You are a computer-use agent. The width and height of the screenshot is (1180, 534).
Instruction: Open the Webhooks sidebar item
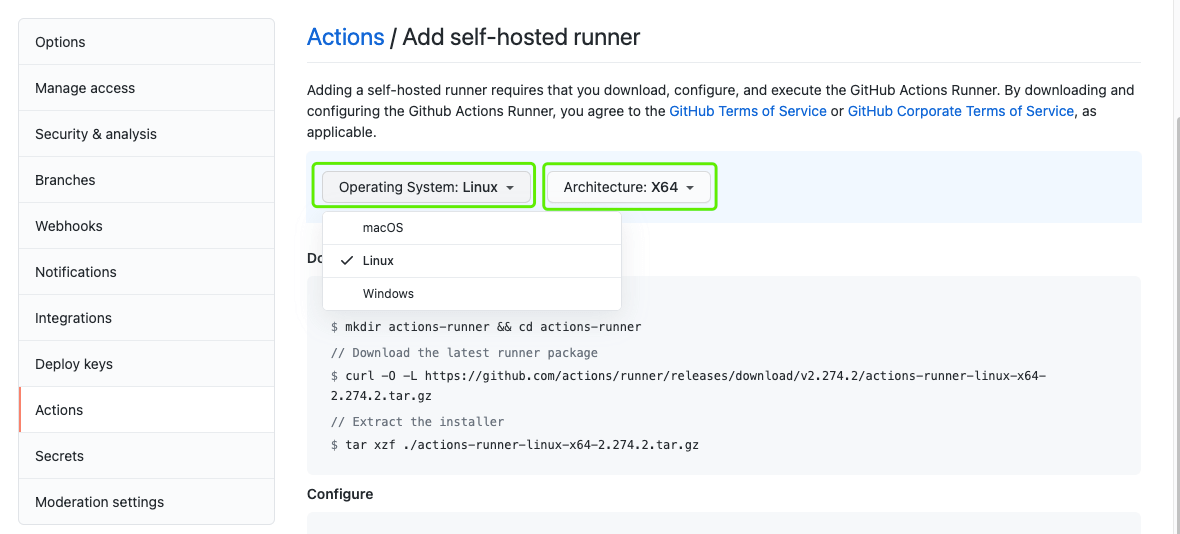(147, 226)
